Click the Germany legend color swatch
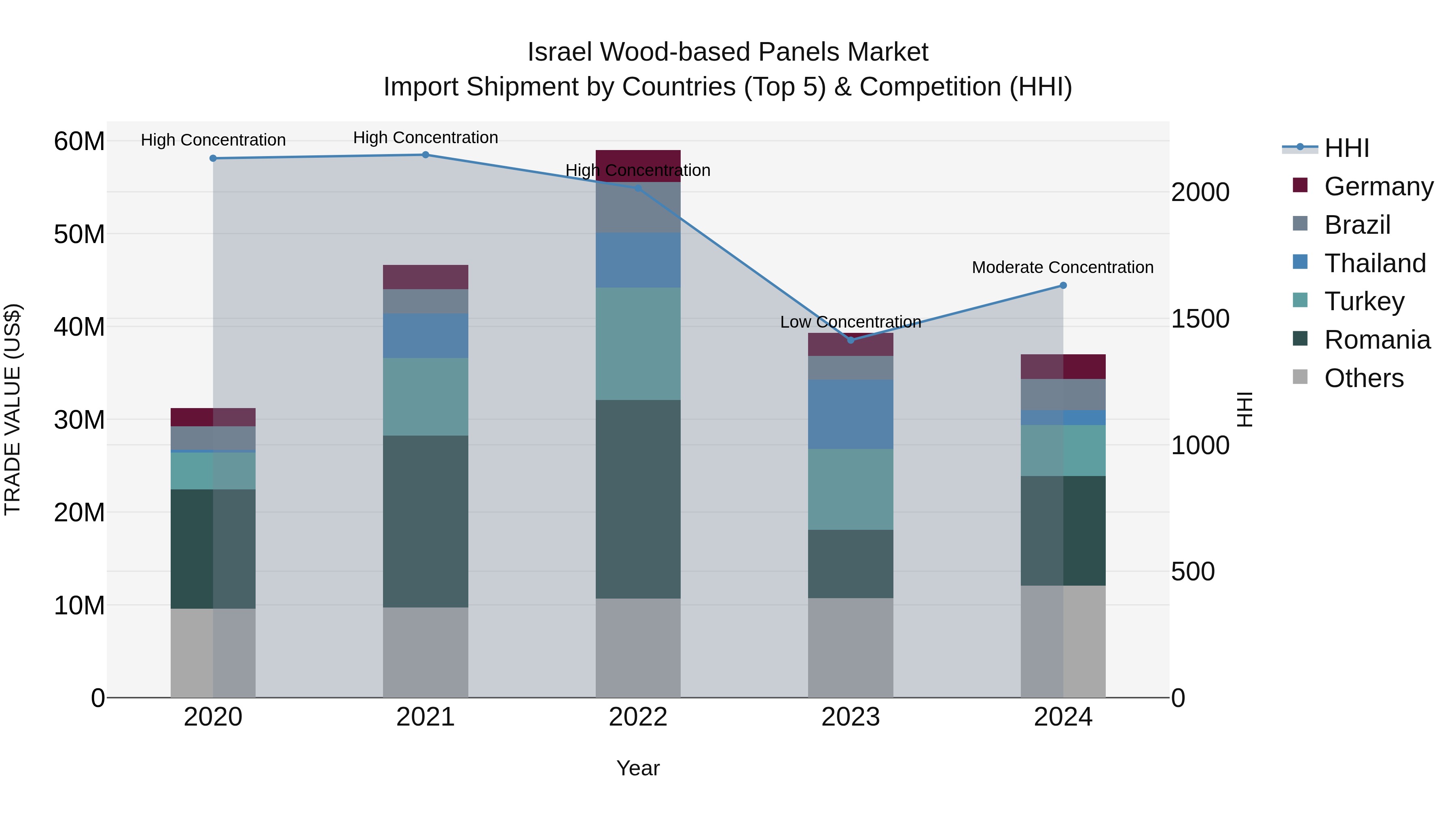Viewport: 1456px width, 819px height. [1300, 185]
